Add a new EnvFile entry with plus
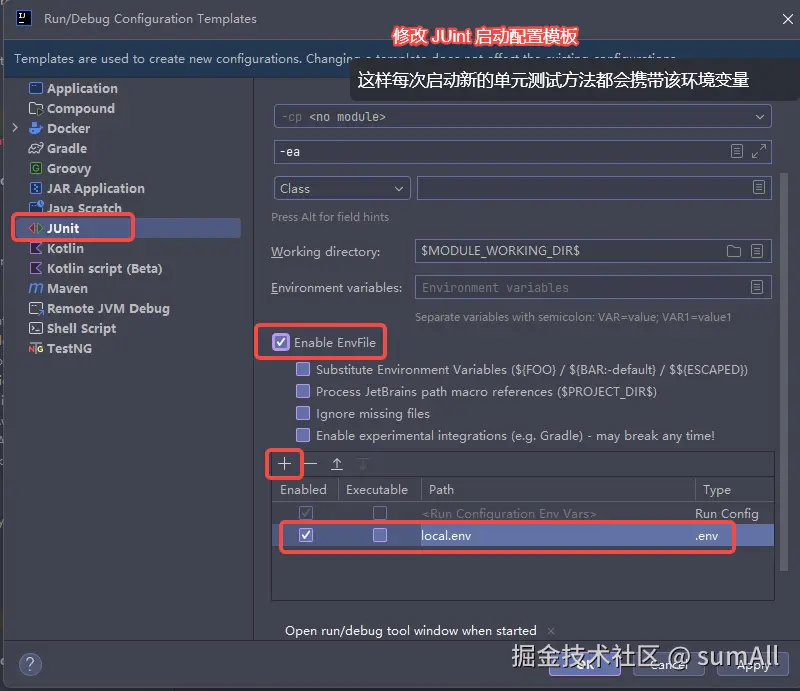800x691 pixels. click(x=285, y=464)
